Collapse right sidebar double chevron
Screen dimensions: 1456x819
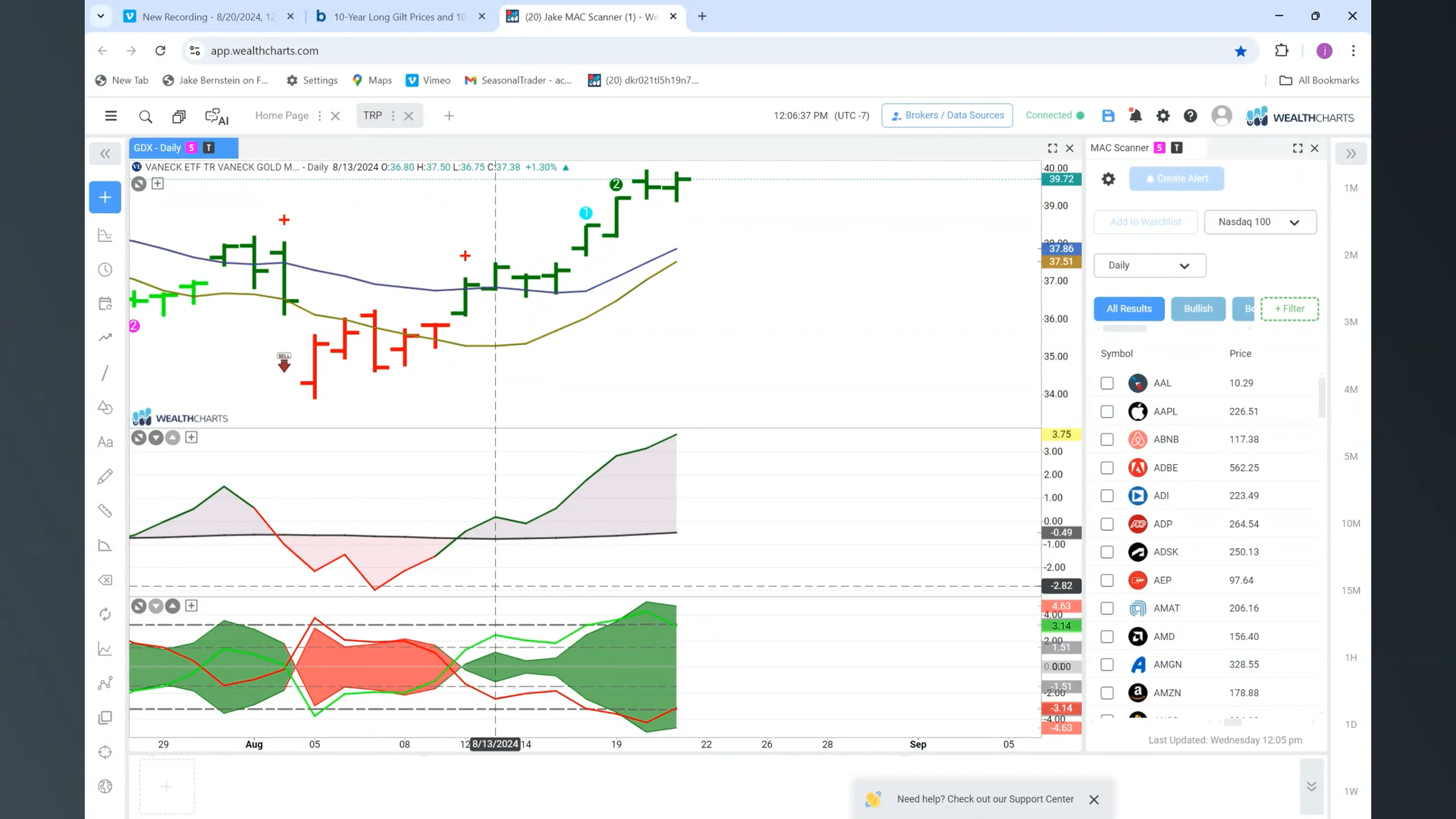pyautogui.click(x=1351, y=154)
